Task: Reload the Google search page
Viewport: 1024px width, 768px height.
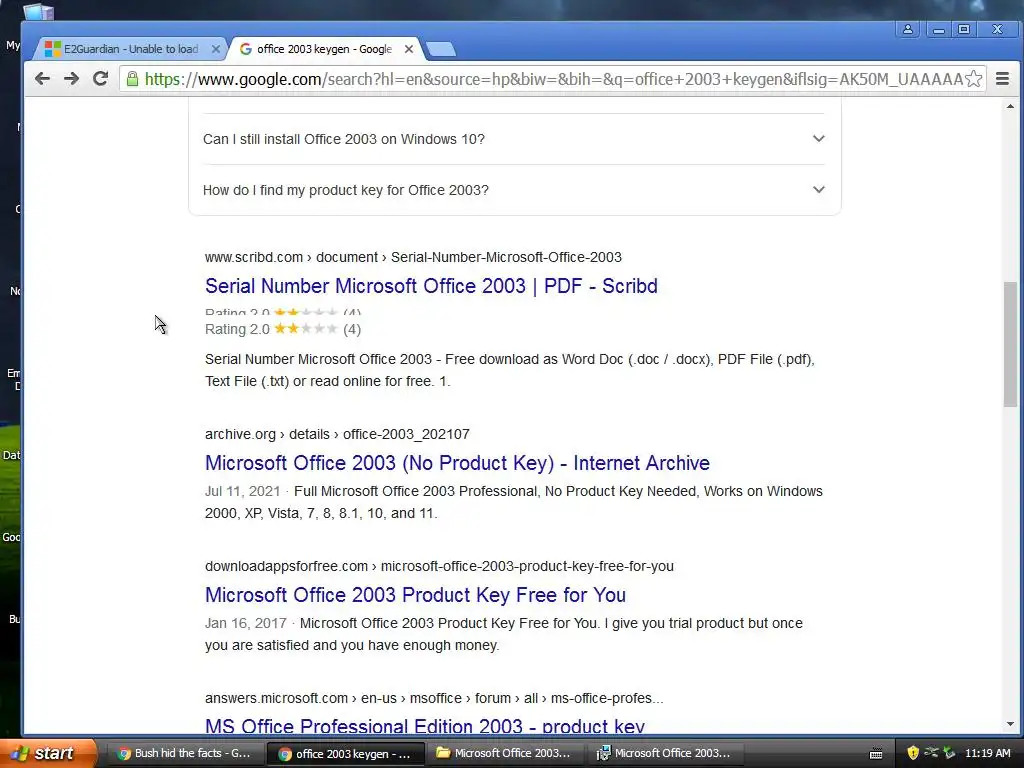Action: (100, 79)
